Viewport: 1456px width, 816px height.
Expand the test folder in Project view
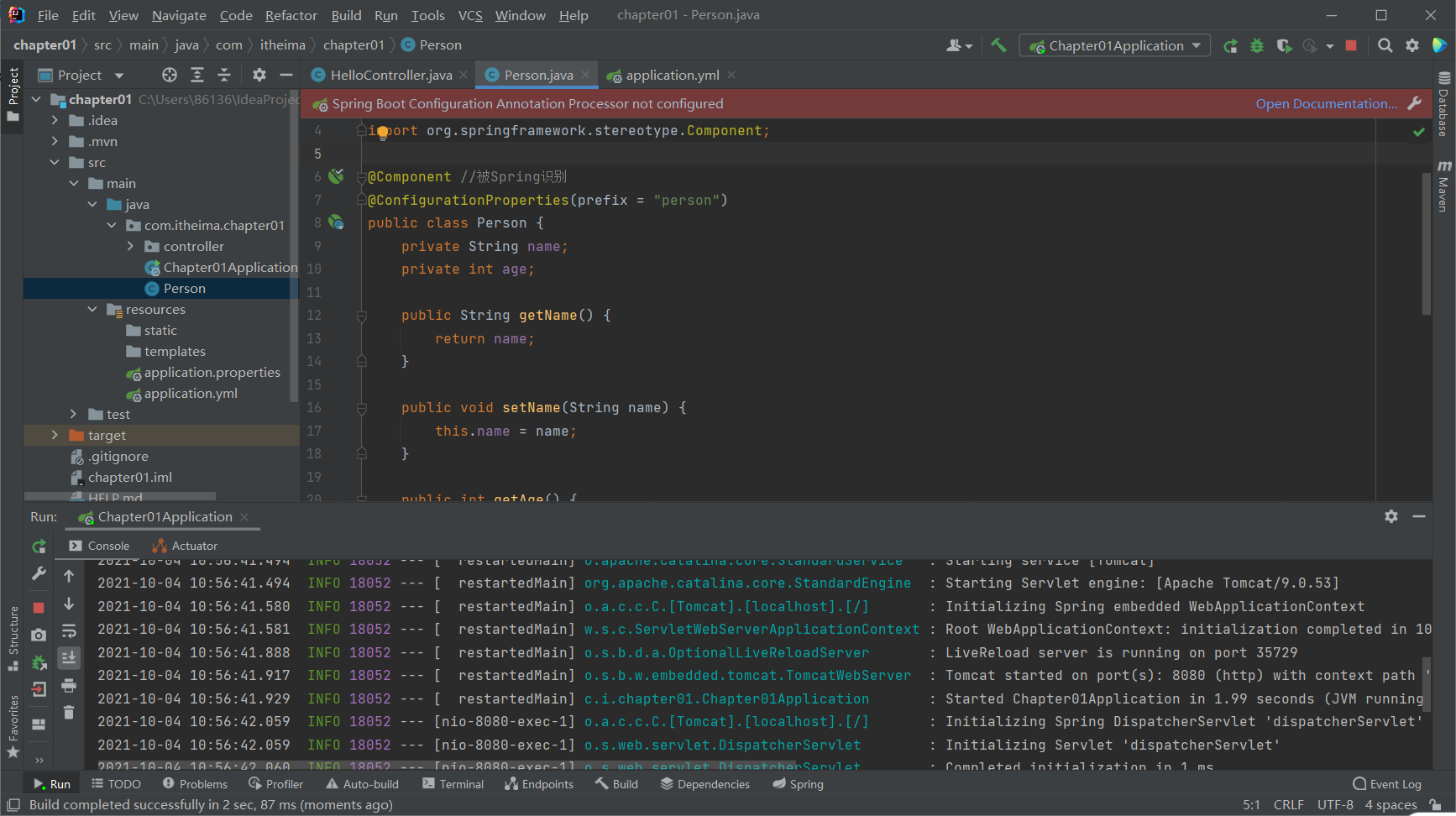[x=75, y=414]
